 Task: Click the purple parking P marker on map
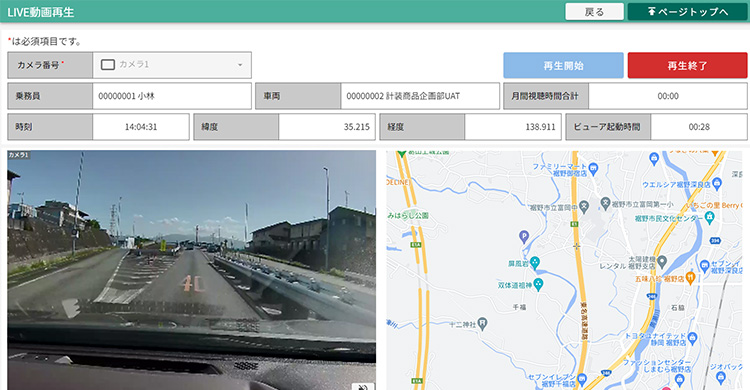click(x=524, y=235)
